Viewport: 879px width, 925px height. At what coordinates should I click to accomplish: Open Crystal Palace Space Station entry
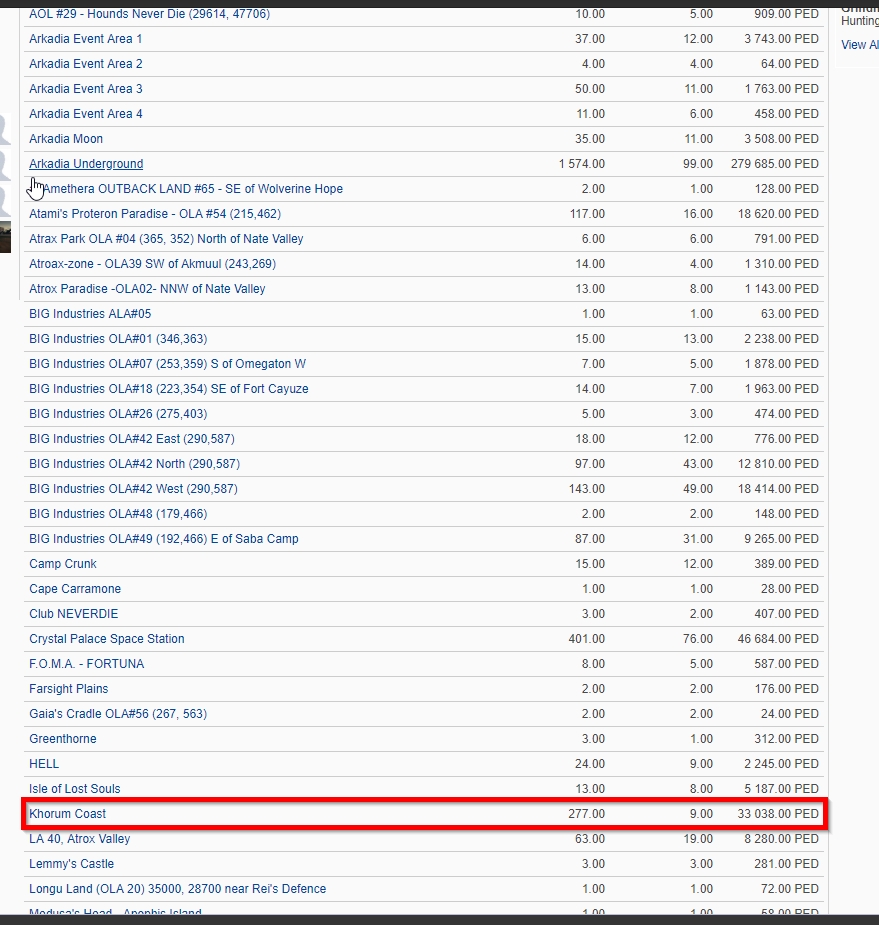[x=106, y=639]
